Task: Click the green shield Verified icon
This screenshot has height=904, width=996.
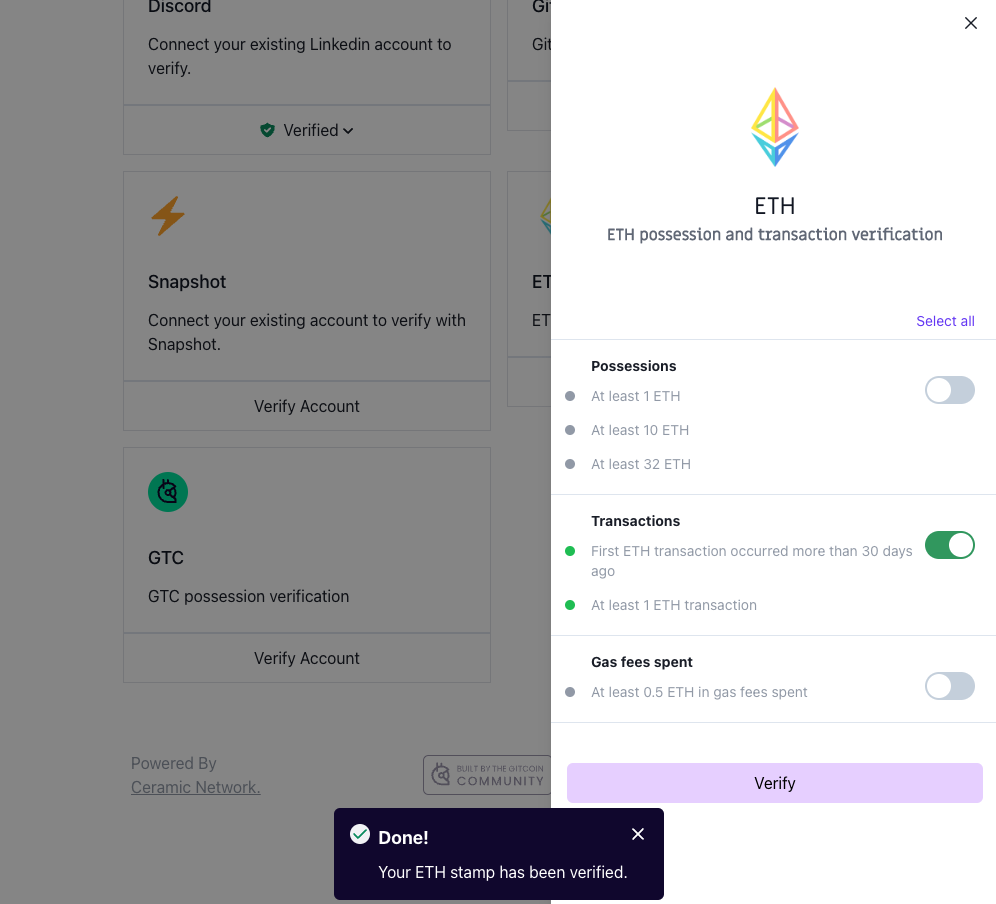Action: [267, 130]
